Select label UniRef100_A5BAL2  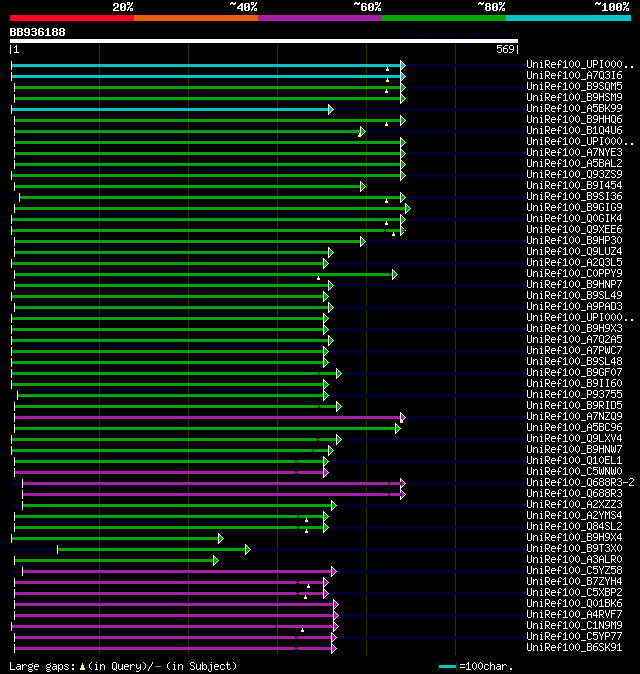(x=574, y=163)
